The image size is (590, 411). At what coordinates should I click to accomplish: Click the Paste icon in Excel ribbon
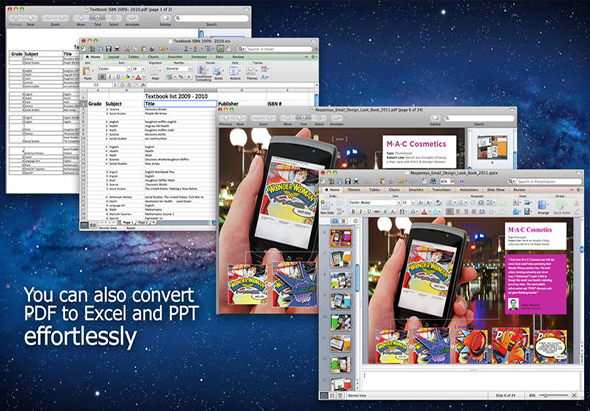pyautogui.click(x=87, y=72)
